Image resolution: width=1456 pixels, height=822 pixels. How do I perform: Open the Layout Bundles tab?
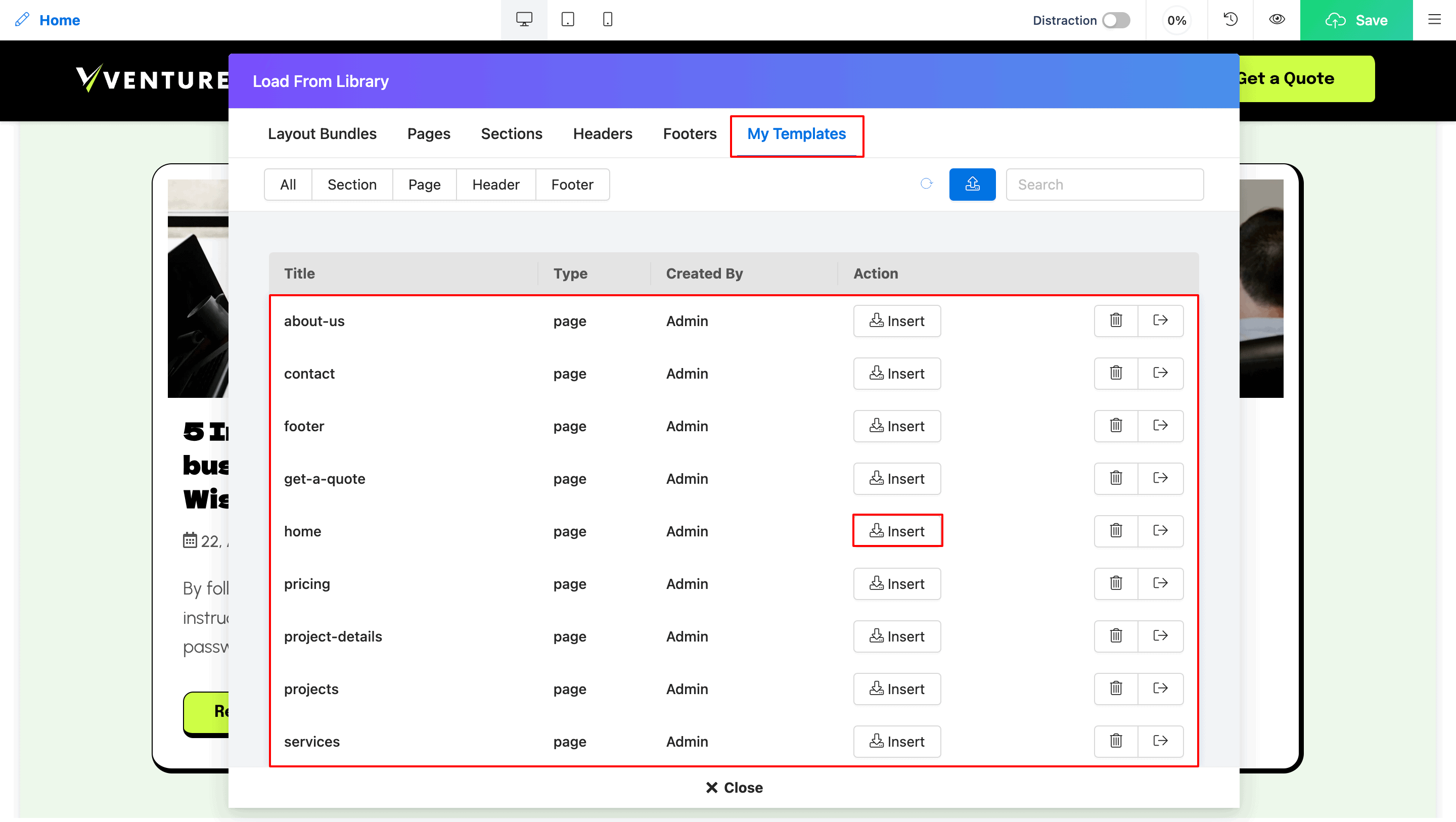(x=322, y=134)
